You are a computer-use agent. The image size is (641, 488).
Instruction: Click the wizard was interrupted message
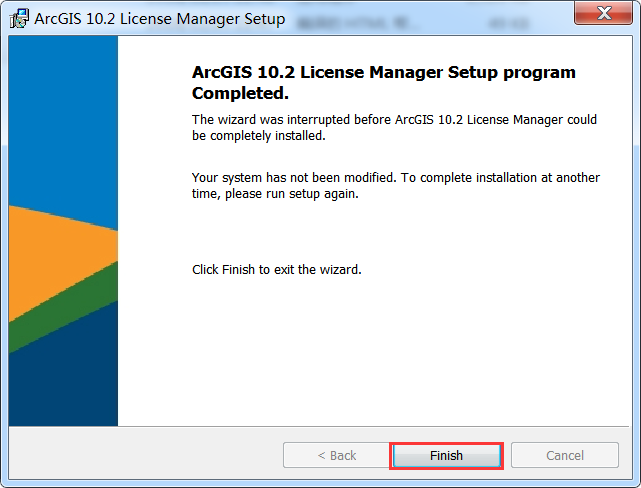click(x=394, y=127)
